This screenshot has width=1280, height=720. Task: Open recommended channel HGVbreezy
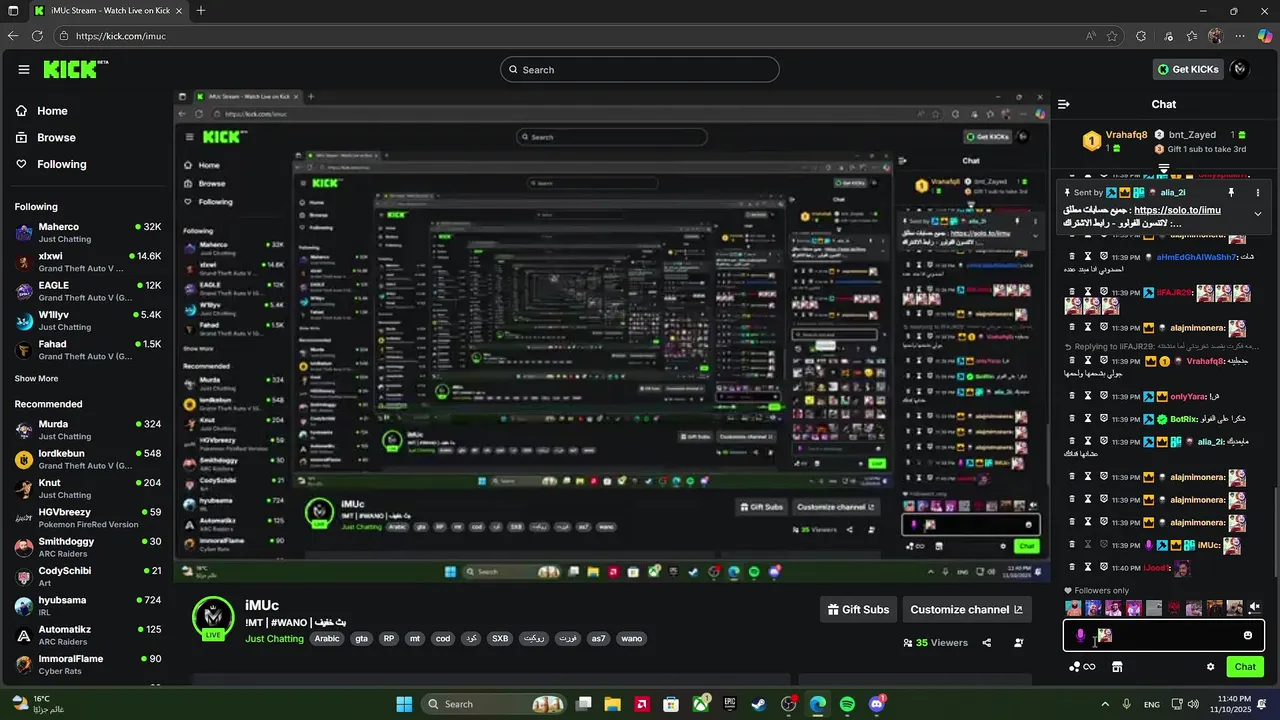[87, 518]
